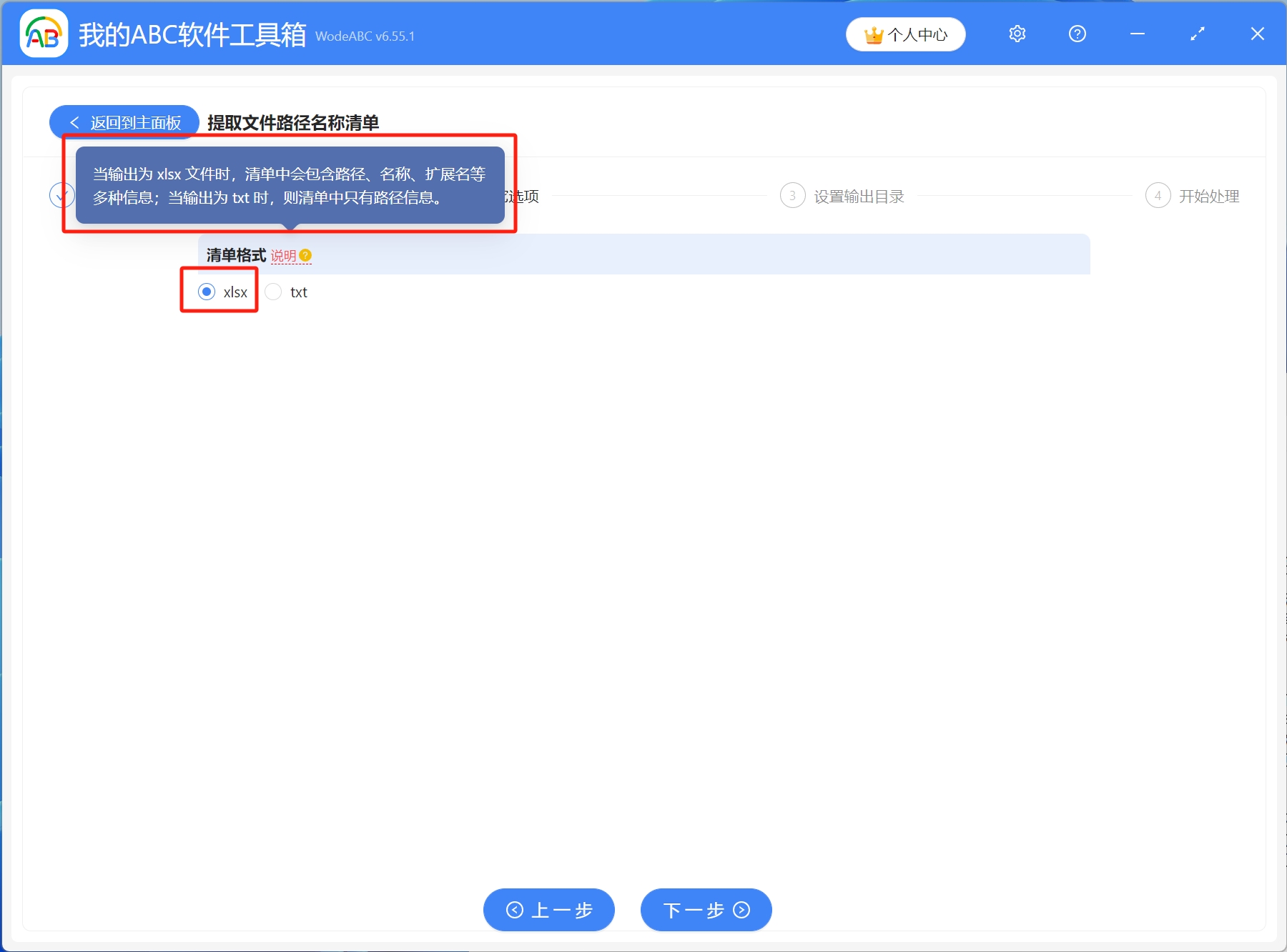Screen dimensions: 1287x952
Task: Click step 3 设置输出目录 indicator
Action: point(793,195)
